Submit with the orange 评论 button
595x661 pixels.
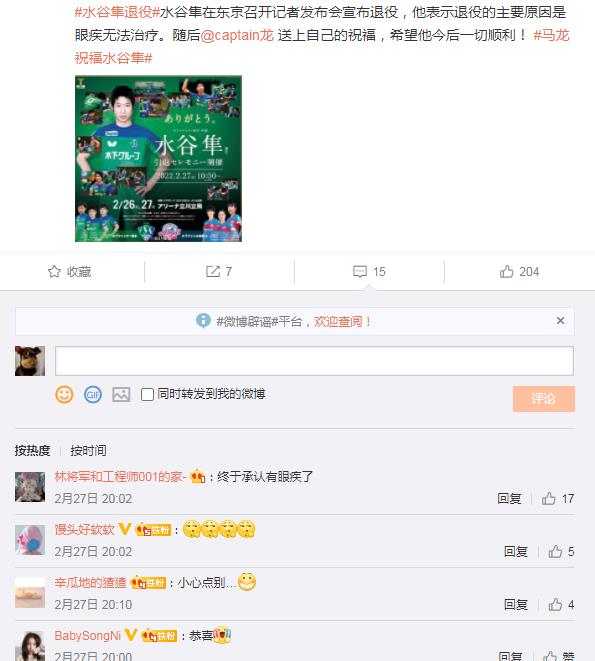click(x=544, y=399)
